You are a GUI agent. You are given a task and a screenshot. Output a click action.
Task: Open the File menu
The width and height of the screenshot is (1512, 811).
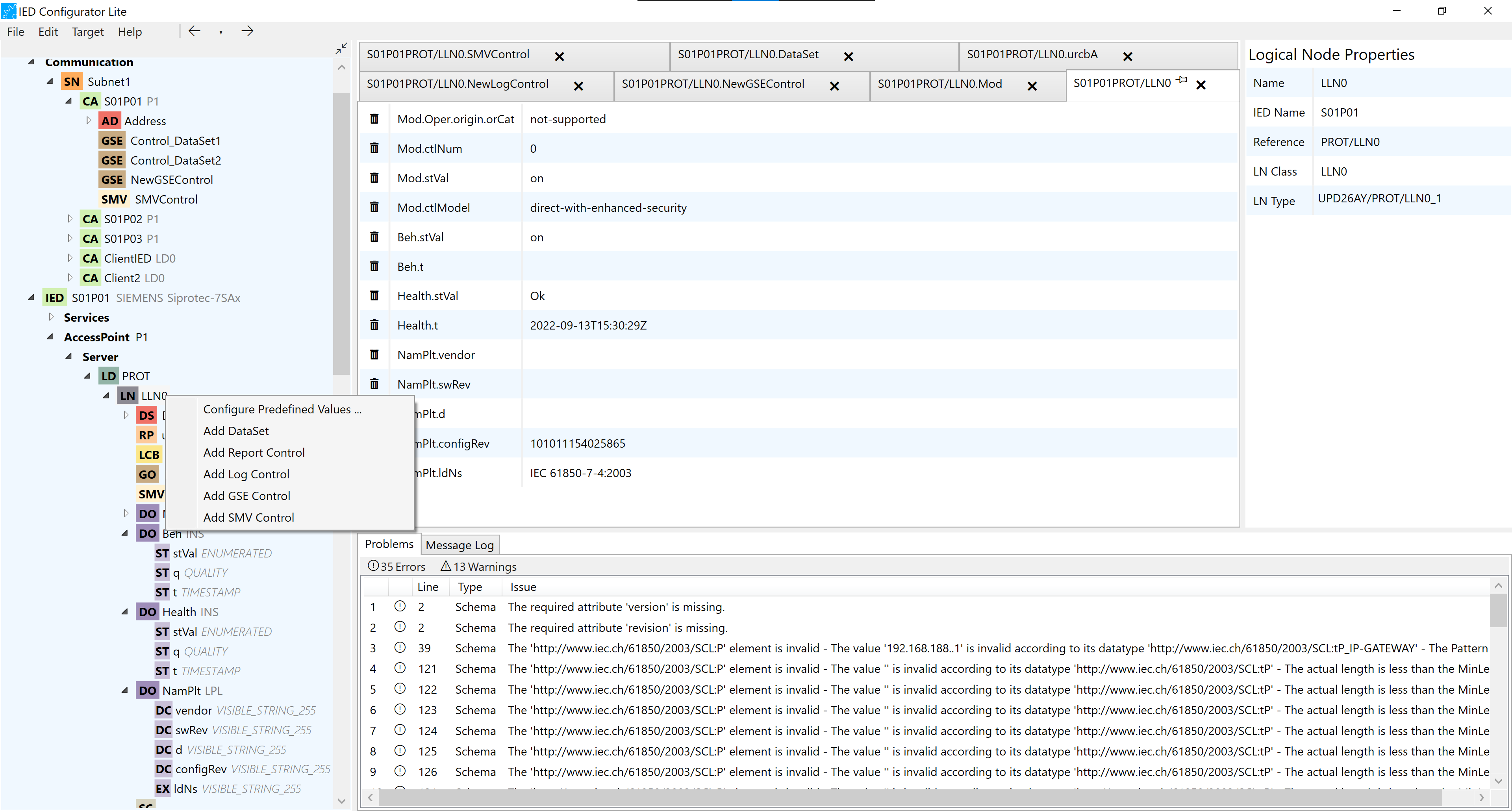15,31
